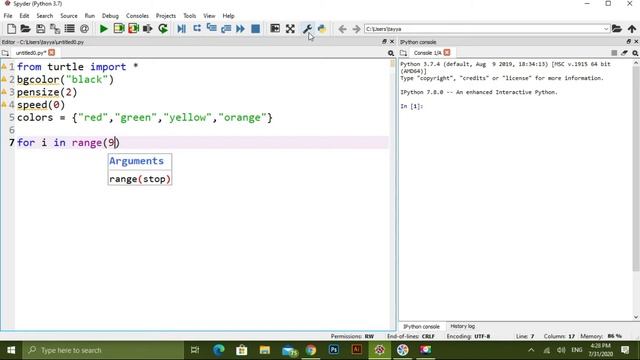The width and height of the screenshot is (640, 360).
Task: Switch to History log tab
Action: coord(462,326)
